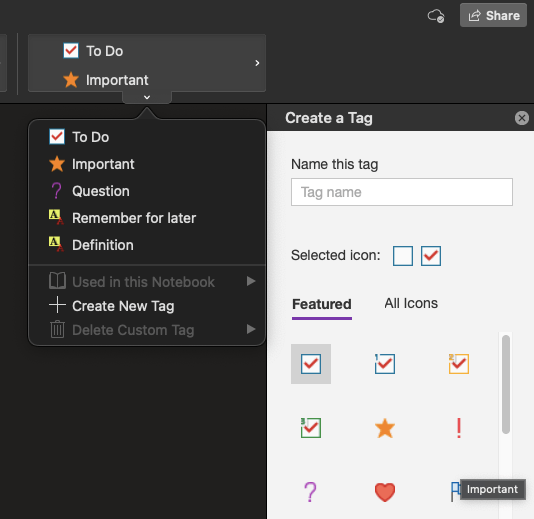Click the plus icon of Create New Tag
The width and height of the screenshot is (534, 519).
(57, 305)
